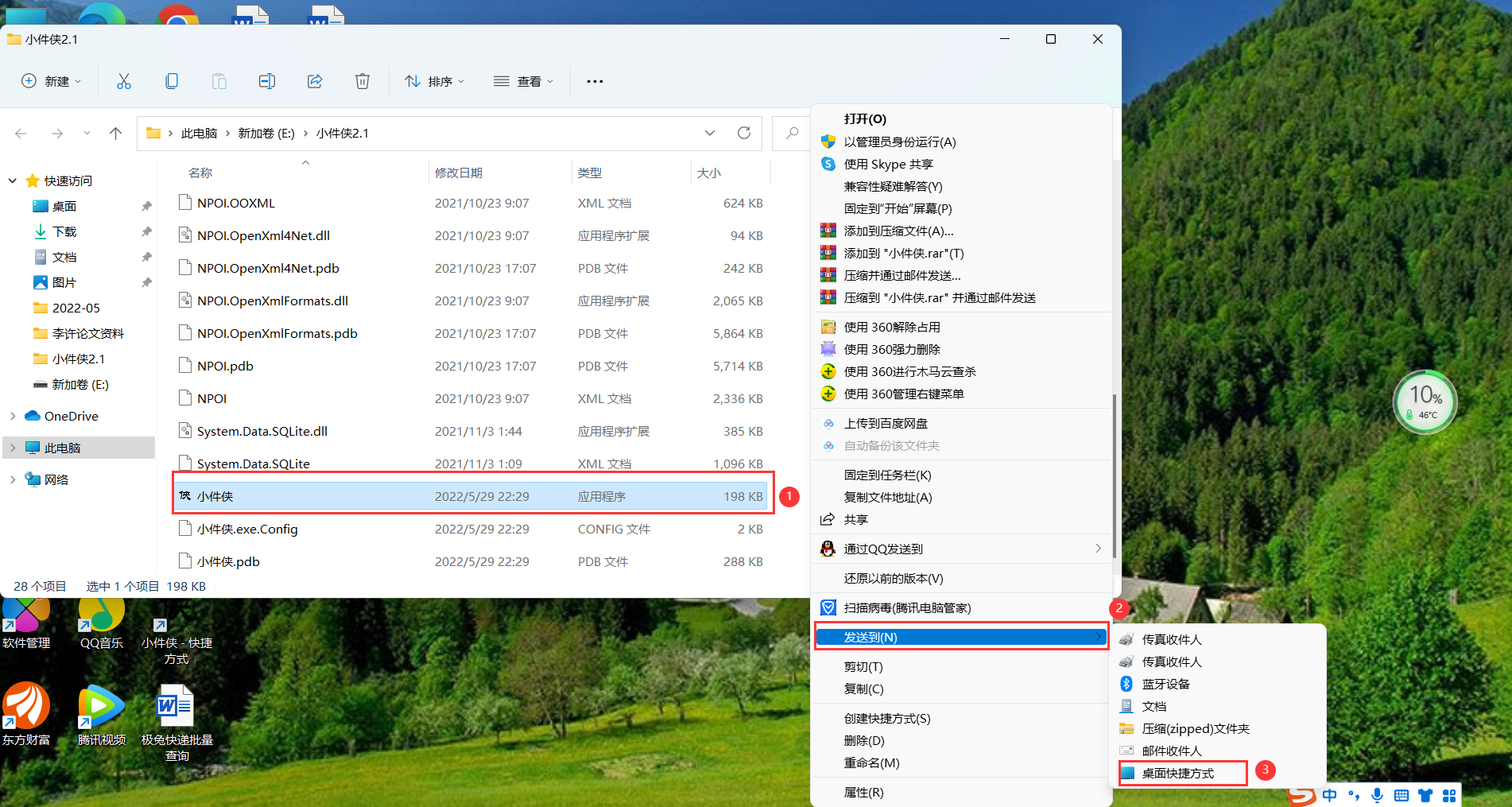
Task: Sort by the 名称 column header
Action: pyautogui.click(x=200, y=173)
